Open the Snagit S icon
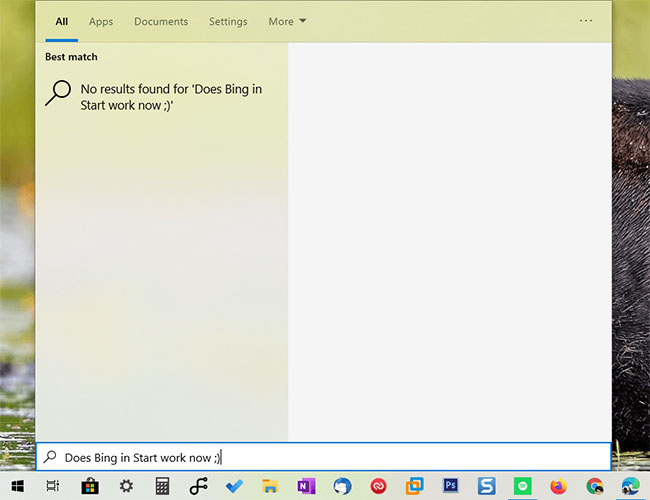Viewport: 650px width, 500px height. pyautogui.click(x=487, y=486)
